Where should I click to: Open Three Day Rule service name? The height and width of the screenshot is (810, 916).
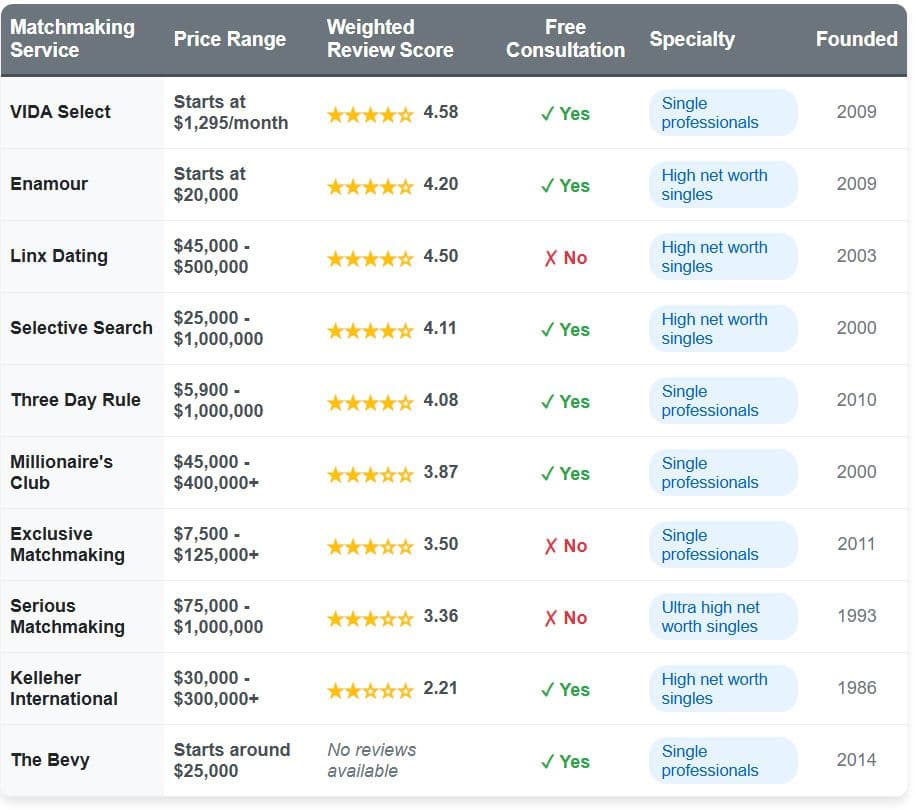click(x=76, y=400)
